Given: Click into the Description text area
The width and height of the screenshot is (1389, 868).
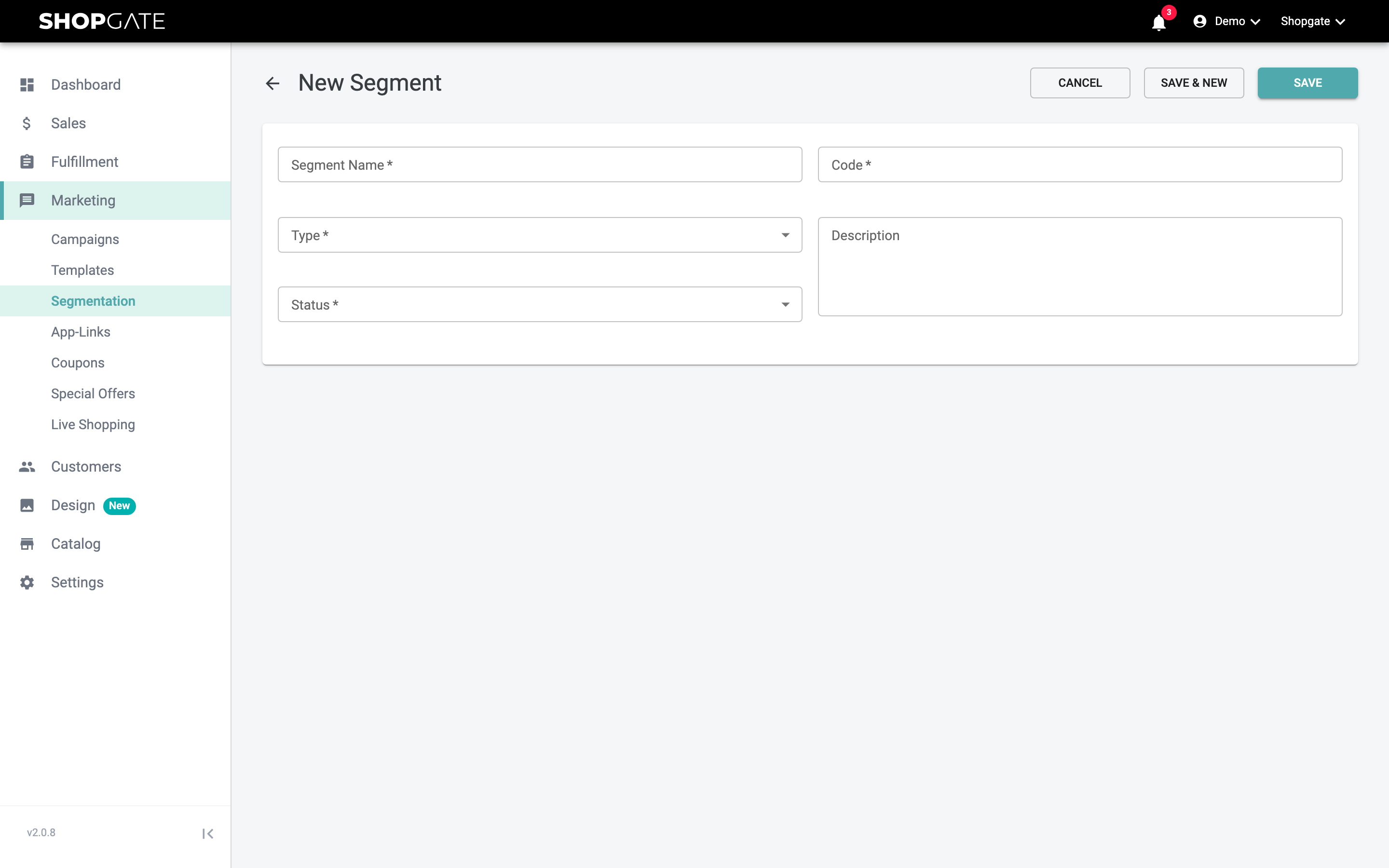Looking at the screenshot, I should tap(1080, 266).
